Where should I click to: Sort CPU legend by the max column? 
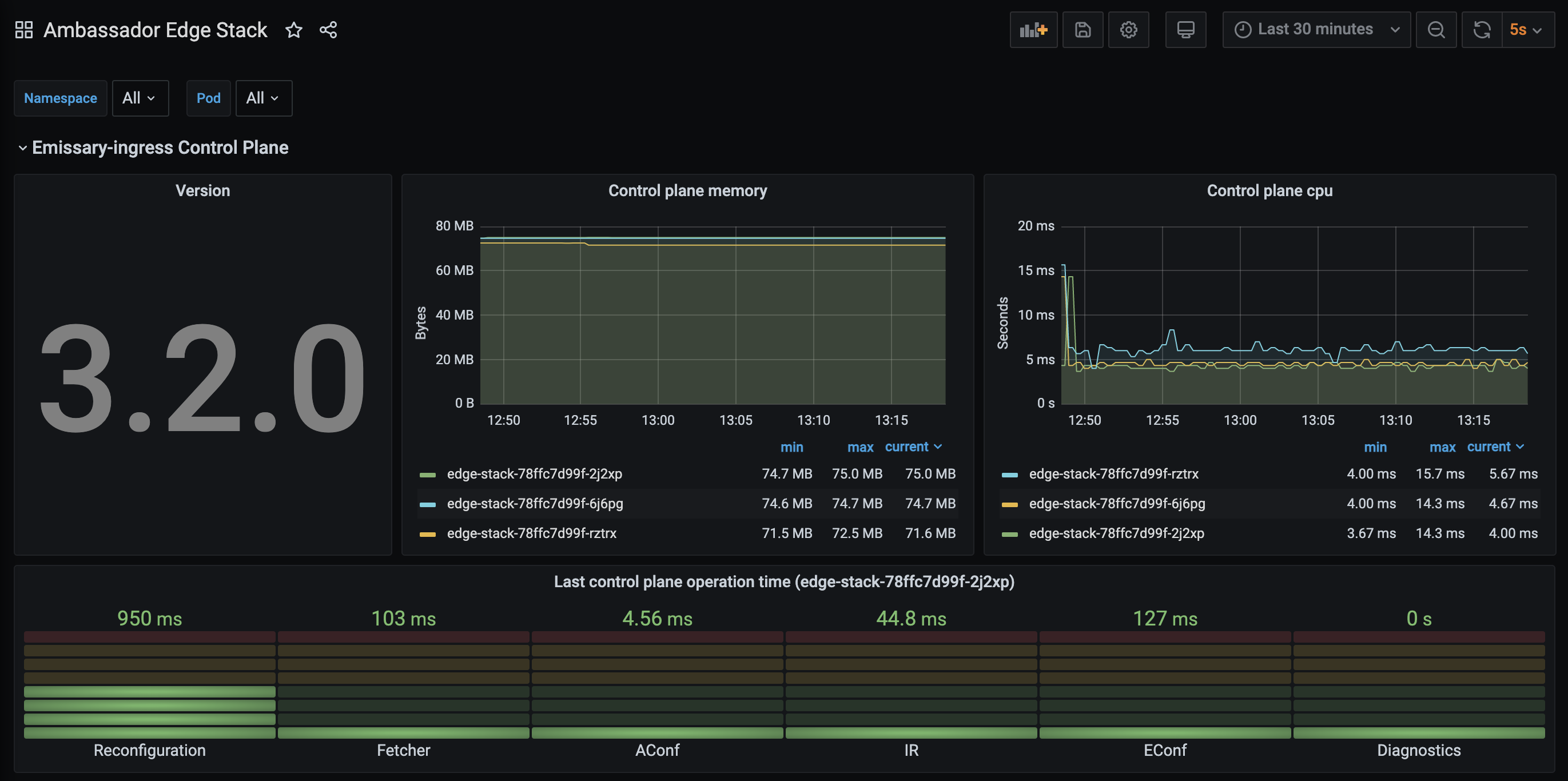[1442, 447]
